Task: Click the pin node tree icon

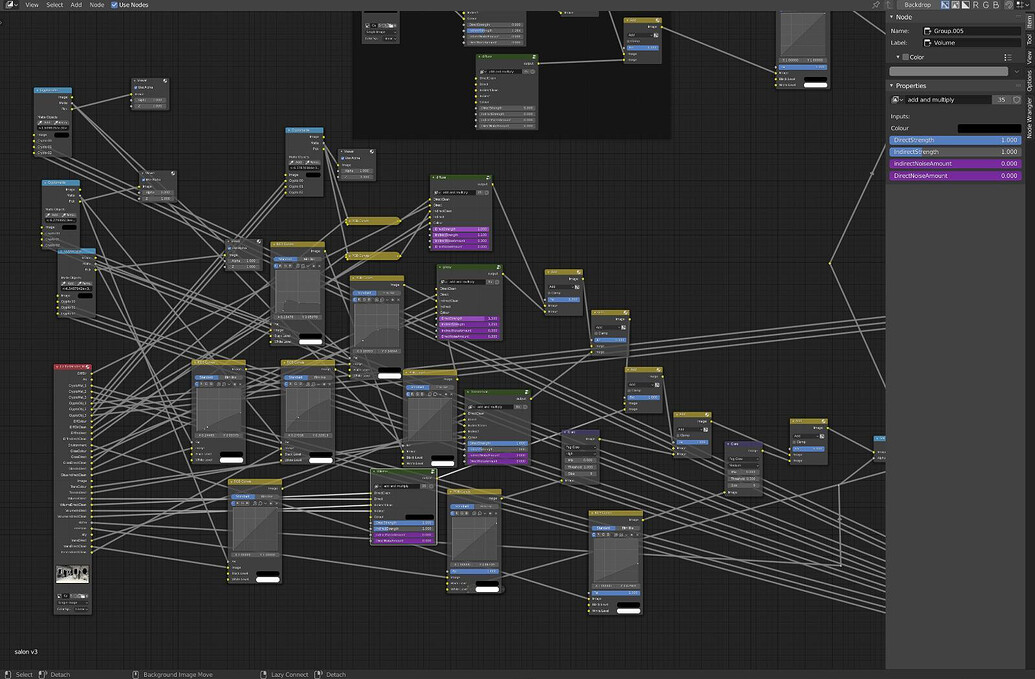Action: pyautogui.click(x=876, y=5)
